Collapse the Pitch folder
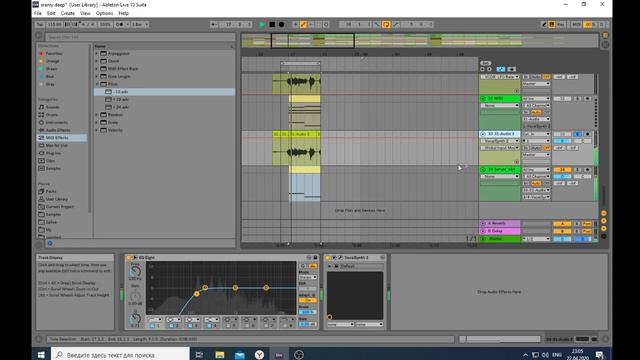The height and width of the screenshot is (360, 640). 97,84
